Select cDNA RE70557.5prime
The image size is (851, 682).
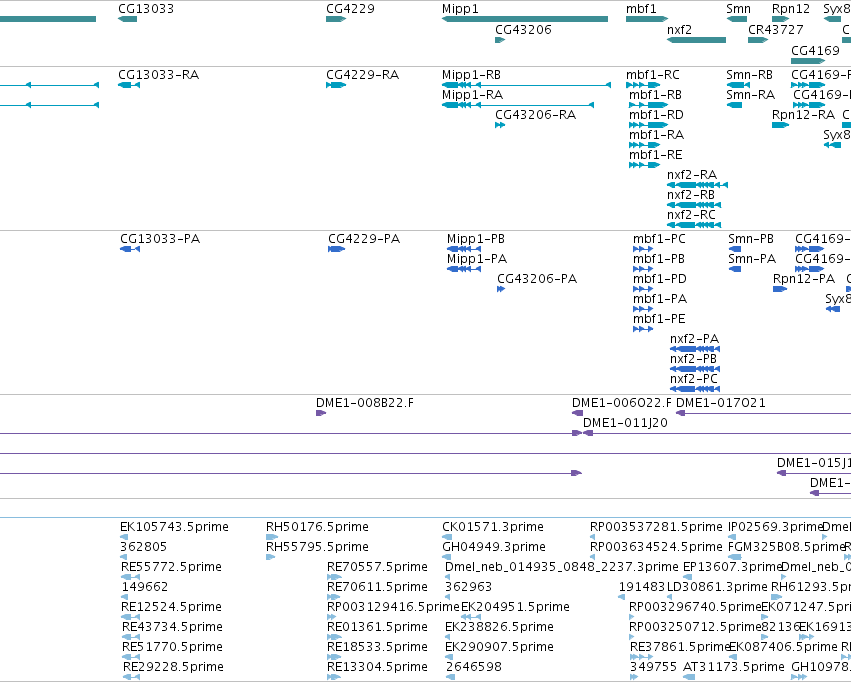point(377,567)
